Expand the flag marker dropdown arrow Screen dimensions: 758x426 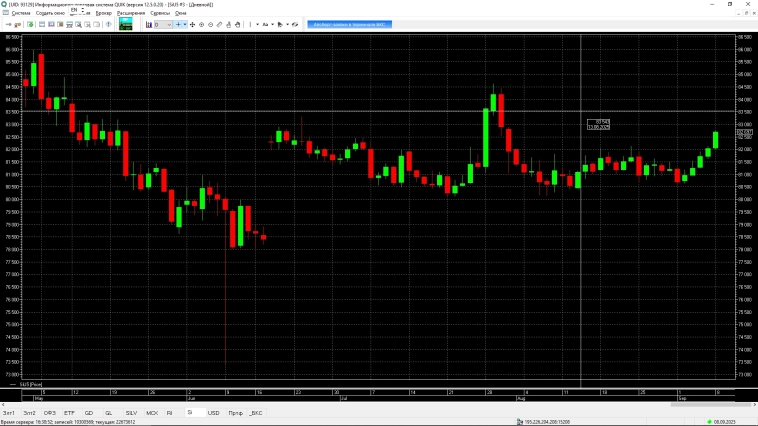pyautogui.click(x=288, y=24)
